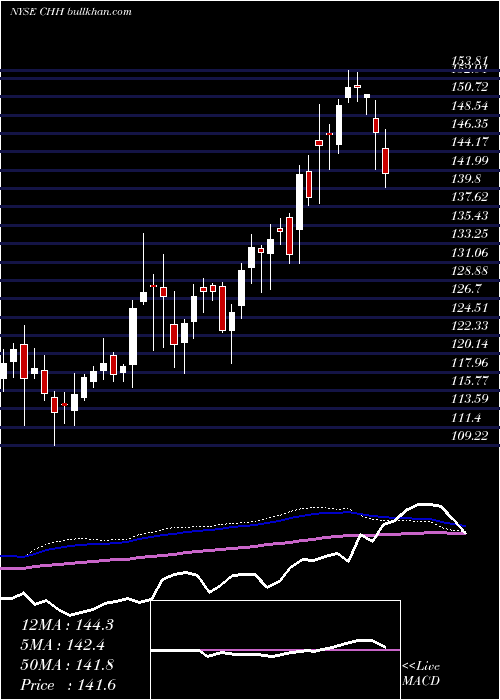The width and height of the screenshot is (500, 700).
Task: Select the 131.06 price axis label
Action: point(470,252)
